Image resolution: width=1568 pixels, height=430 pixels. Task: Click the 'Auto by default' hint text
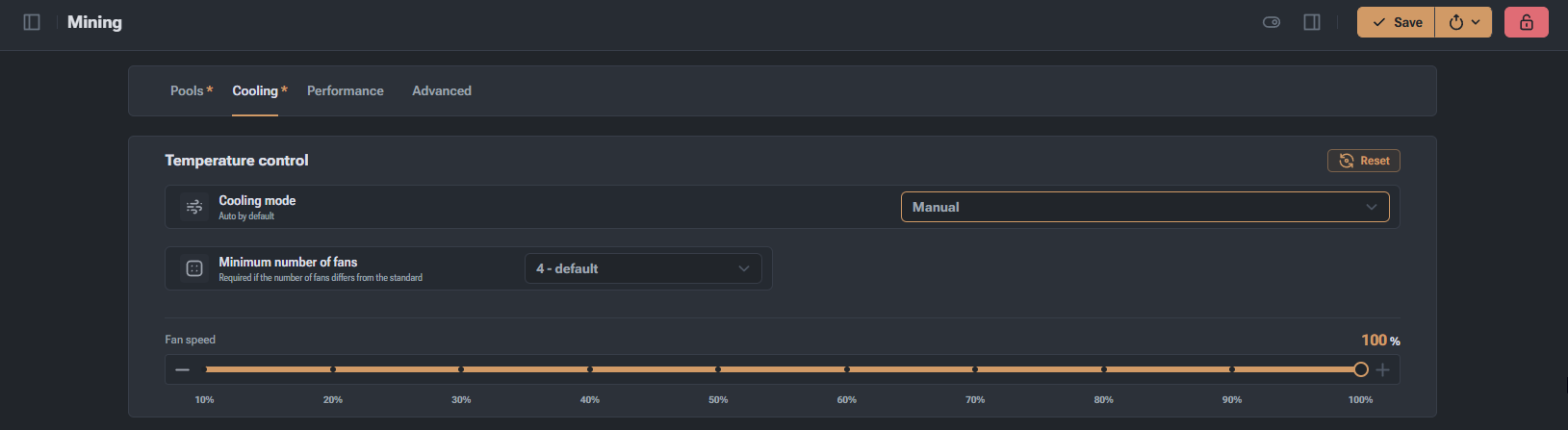point(246,216)
